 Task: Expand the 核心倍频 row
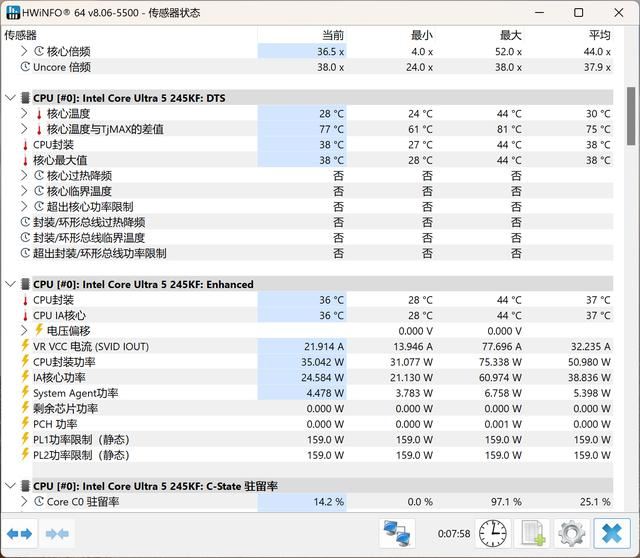24,51
